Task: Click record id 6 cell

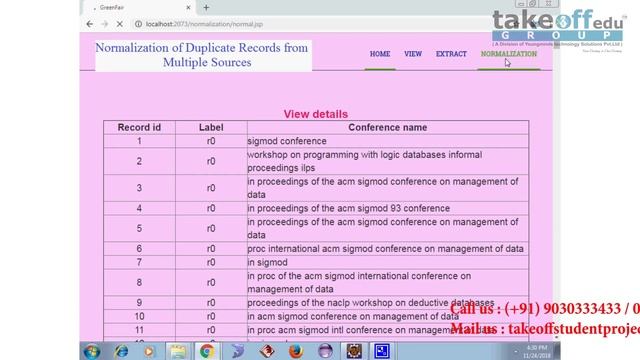Action: [x=139, y=249]
